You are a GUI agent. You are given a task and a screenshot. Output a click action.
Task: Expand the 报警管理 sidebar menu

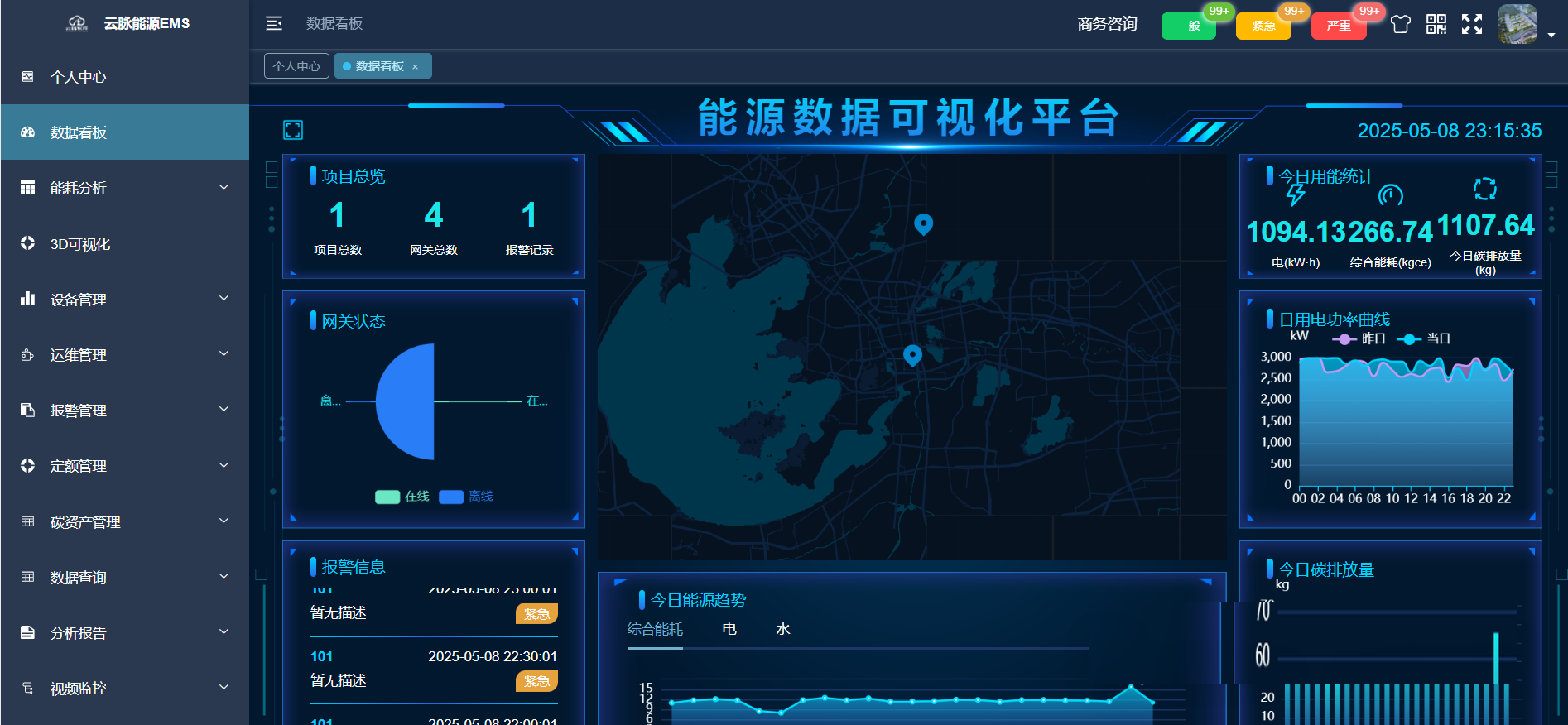pos(124,410)
